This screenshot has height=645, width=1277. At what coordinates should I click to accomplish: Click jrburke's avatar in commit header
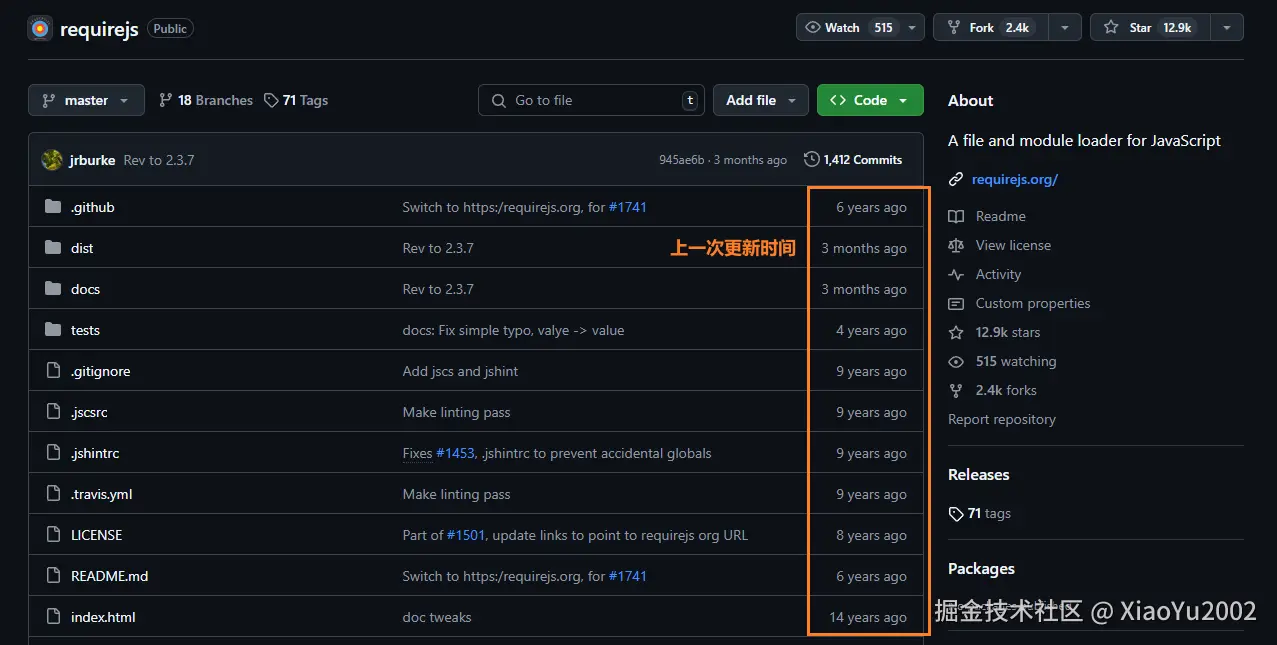click(x=52, y=160)
